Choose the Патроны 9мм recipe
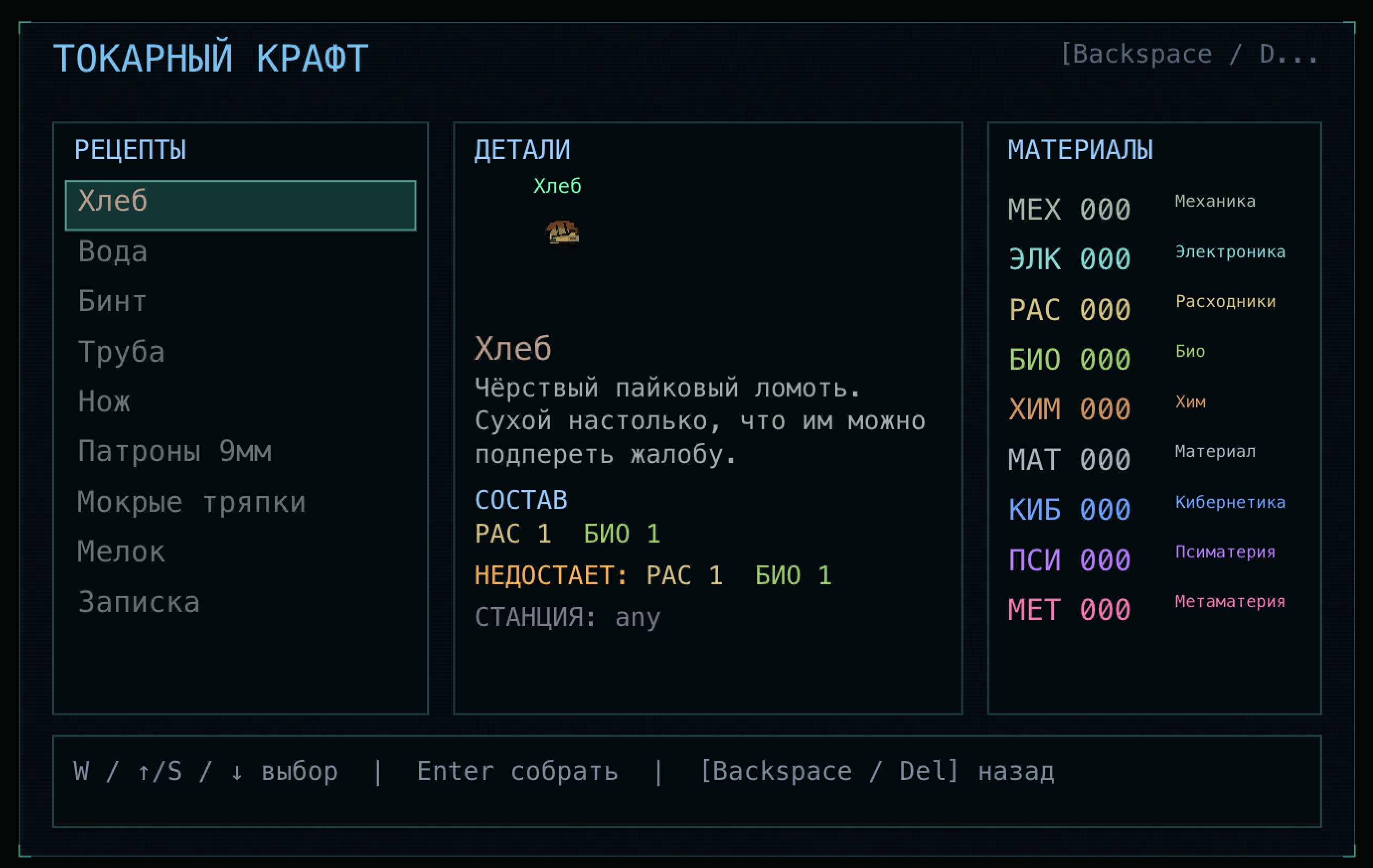This screenshot has width=1373, height=868. click(x=241, y=451)
